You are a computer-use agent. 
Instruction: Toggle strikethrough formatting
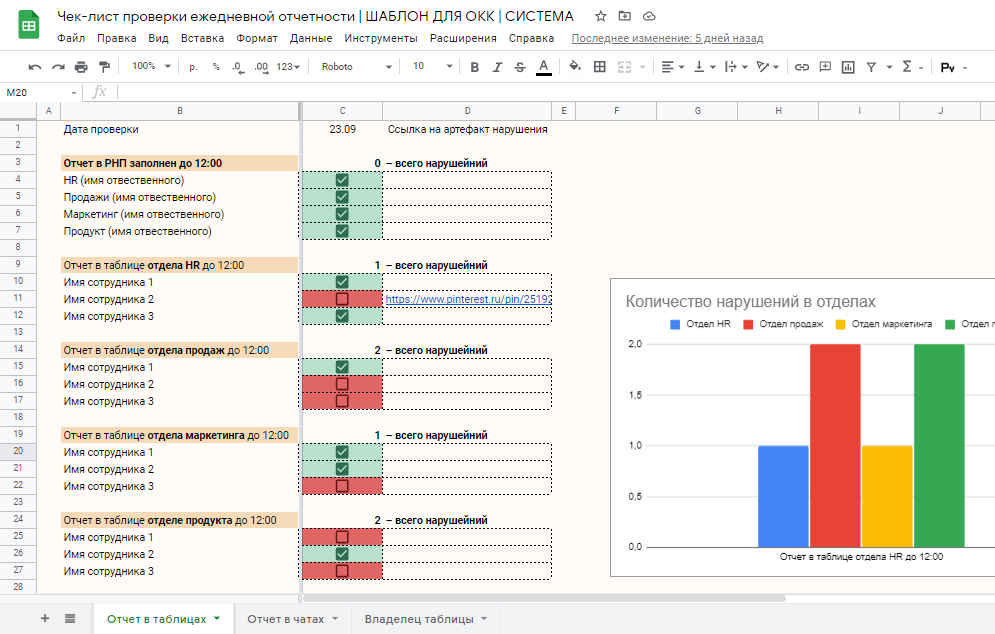point(520,67)
